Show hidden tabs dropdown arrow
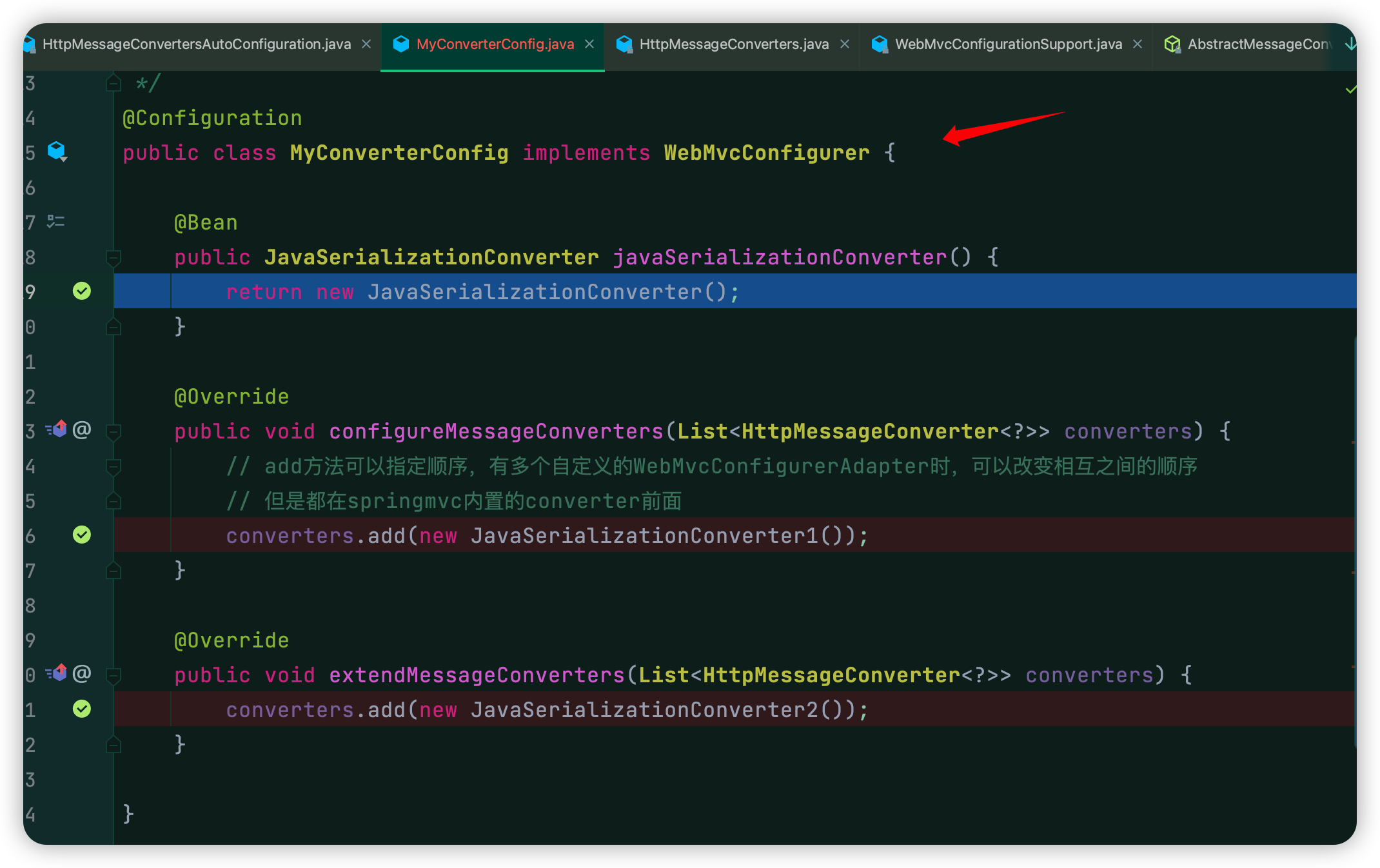Viewport: 1380px width, 868px height. pyautogui.click(x=1350, y=44)
